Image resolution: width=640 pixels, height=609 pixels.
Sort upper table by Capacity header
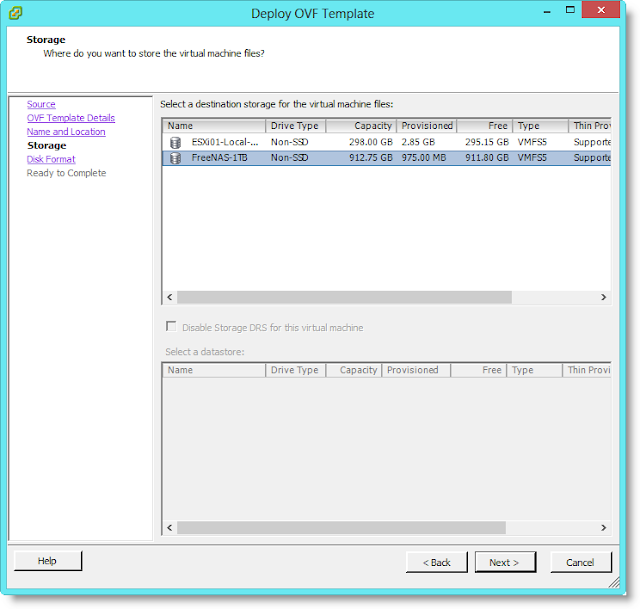tap(361, 126)
